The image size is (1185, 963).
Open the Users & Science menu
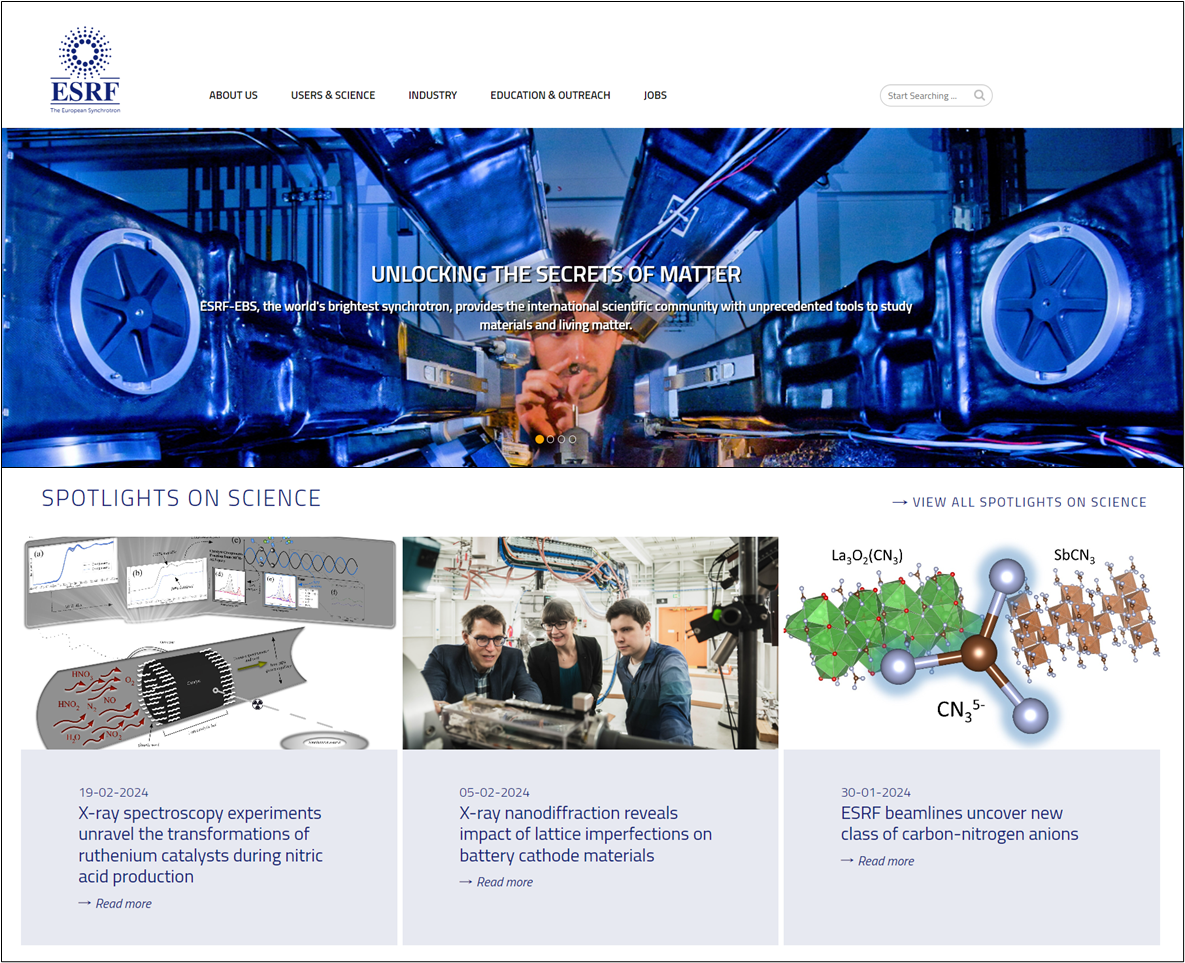pos(333,95)
